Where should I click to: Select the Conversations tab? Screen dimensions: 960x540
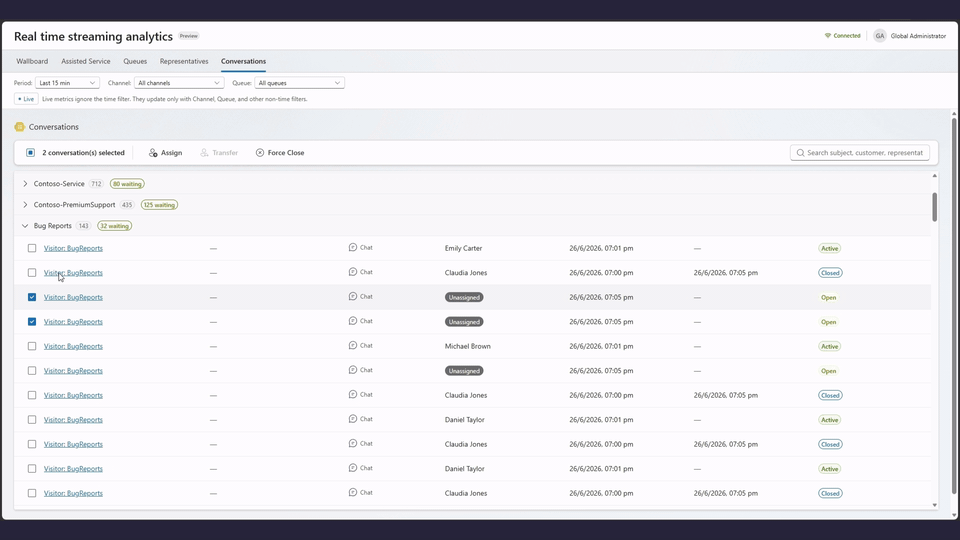coord(243,61)
